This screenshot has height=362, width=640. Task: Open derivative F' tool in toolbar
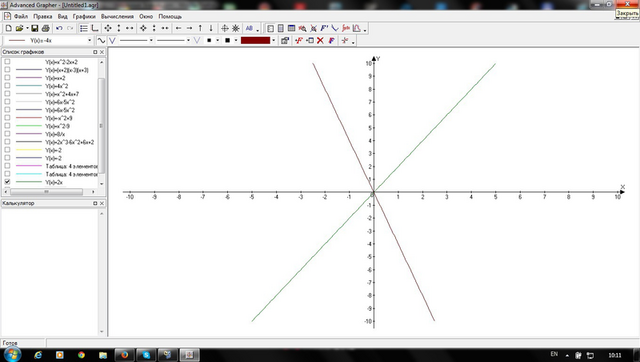tap(324, 28)
